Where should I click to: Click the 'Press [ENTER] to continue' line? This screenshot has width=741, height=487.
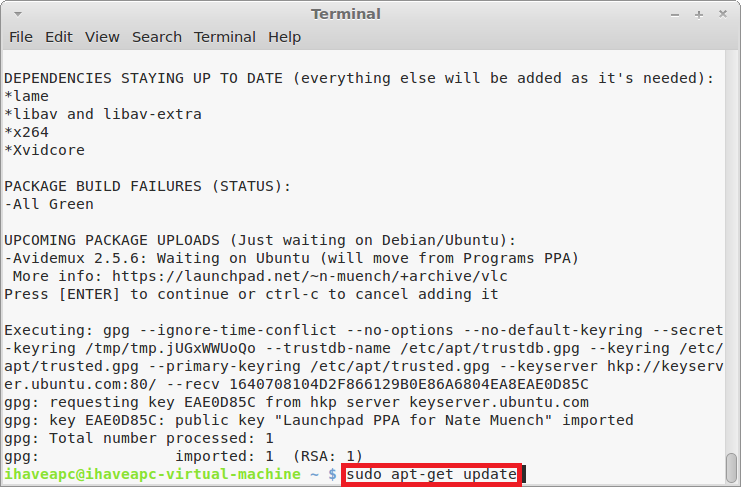pyautogui.click(x=251, y=294)
